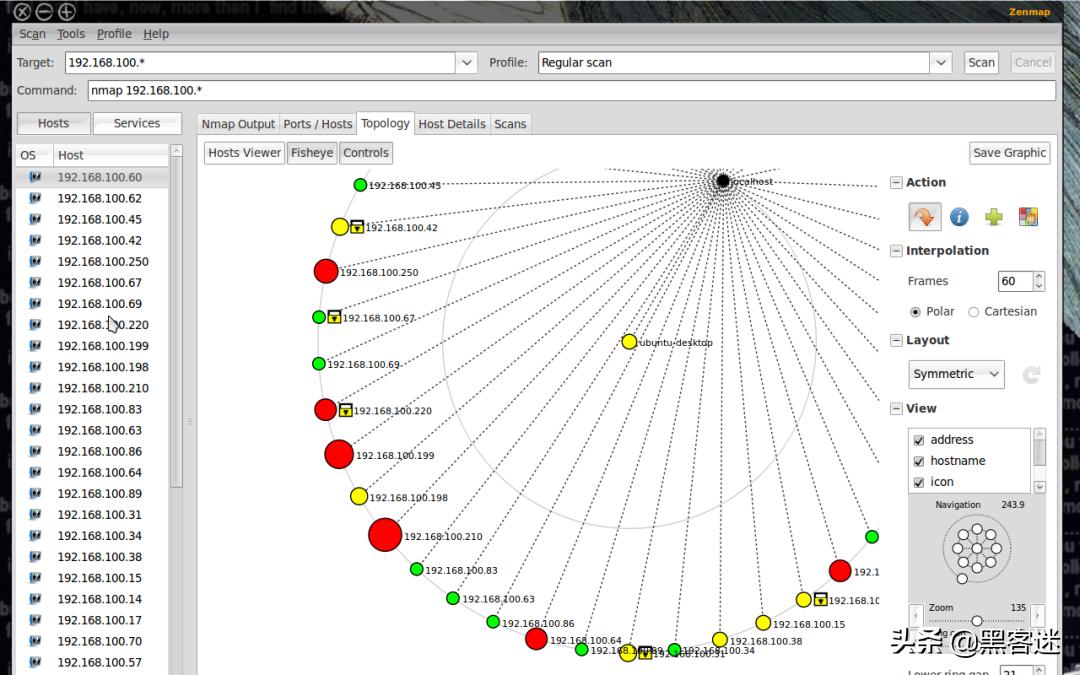
Task: Select the change focus action icon
Action: click(x=924, y=217)
